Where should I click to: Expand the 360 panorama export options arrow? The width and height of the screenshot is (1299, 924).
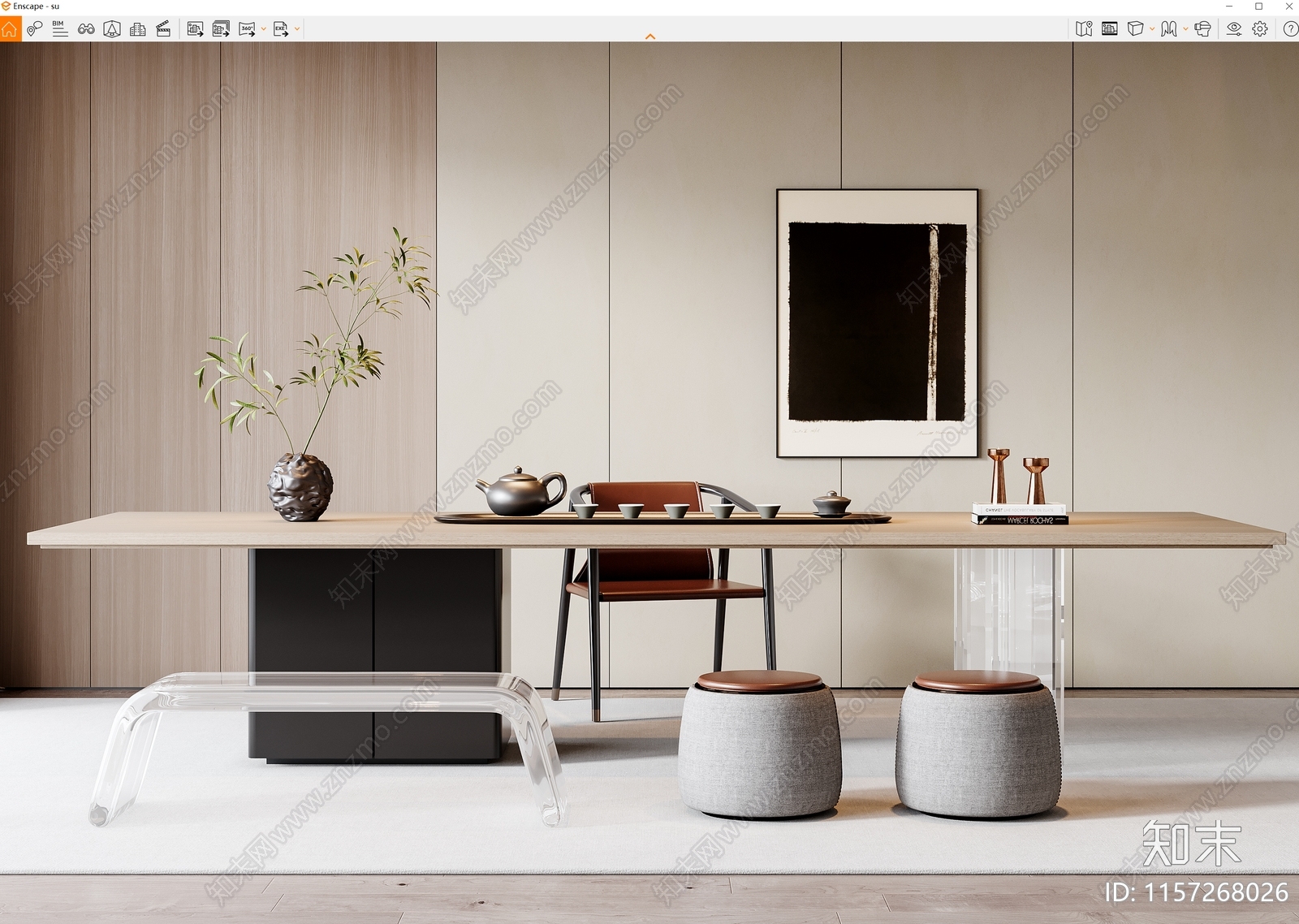pyautogui.click(x=263, y=29)
